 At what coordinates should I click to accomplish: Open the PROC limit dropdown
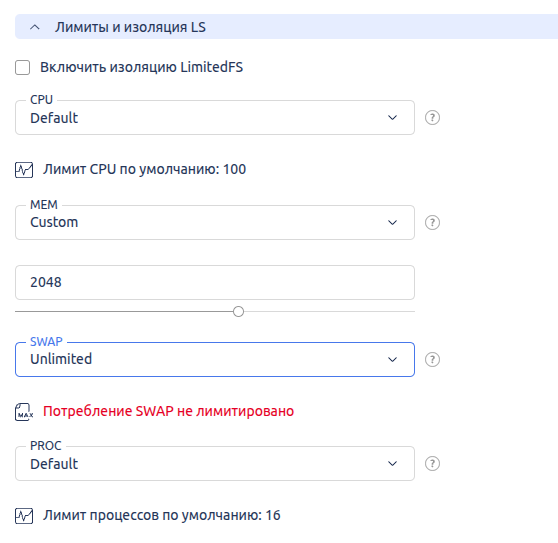[x=215, y=463]
